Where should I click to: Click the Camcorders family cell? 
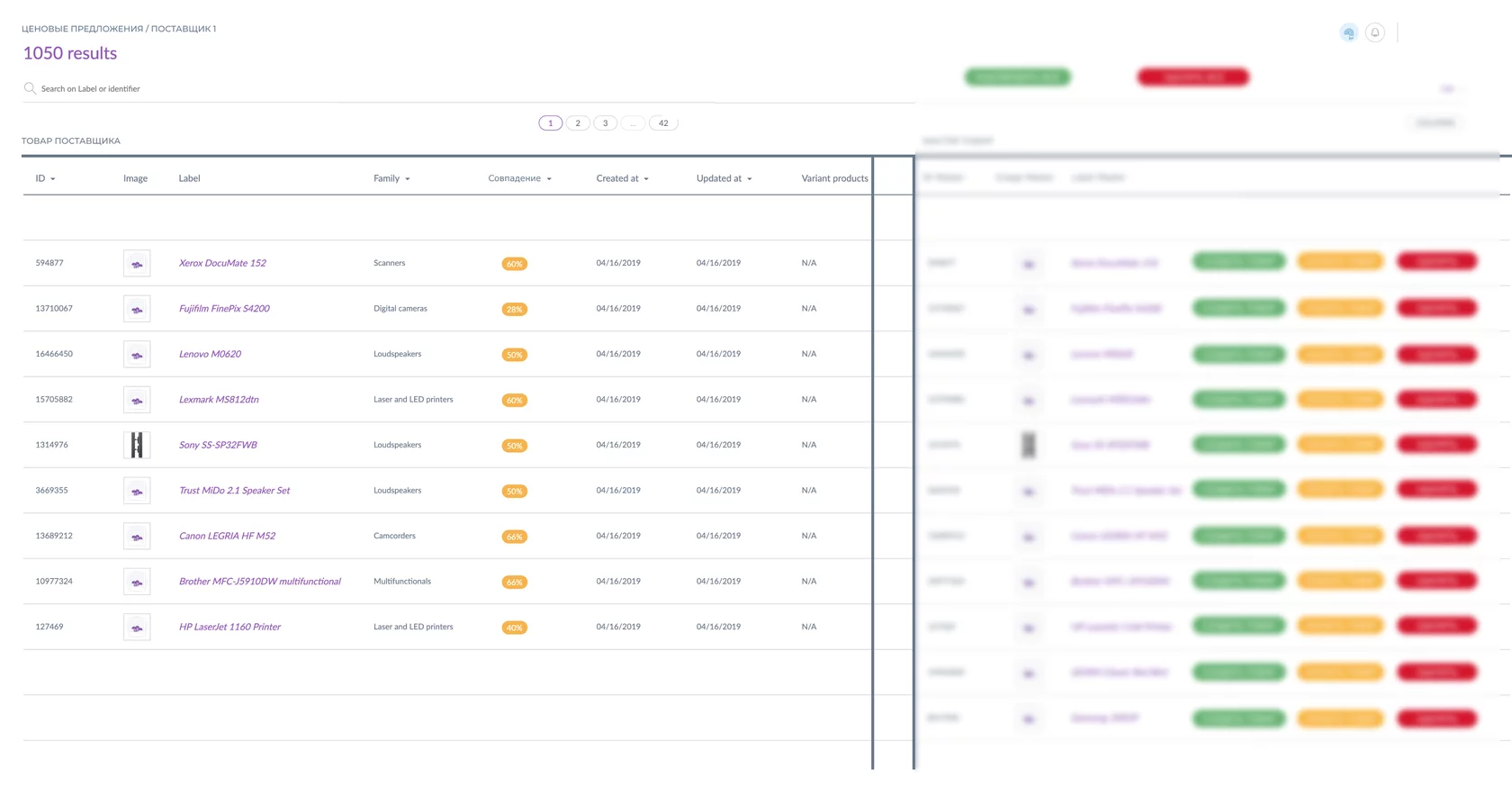(394, 536)
